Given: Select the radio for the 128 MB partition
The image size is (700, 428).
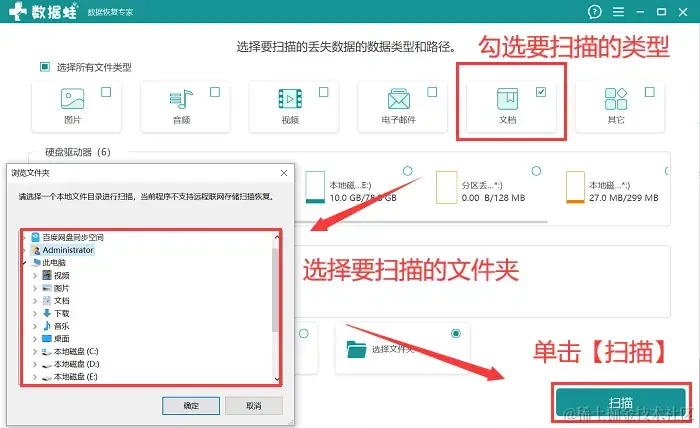Looking at the screenshot, I should point(536,171).
